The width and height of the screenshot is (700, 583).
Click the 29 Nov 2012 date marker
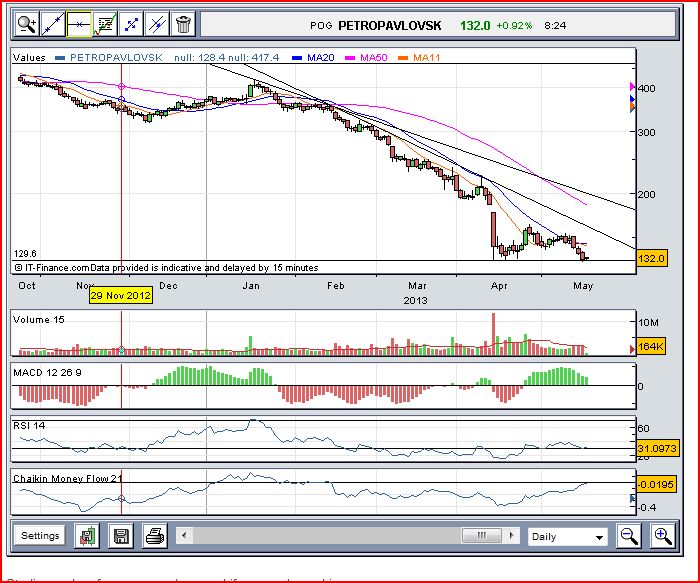[x=121, y=296]
